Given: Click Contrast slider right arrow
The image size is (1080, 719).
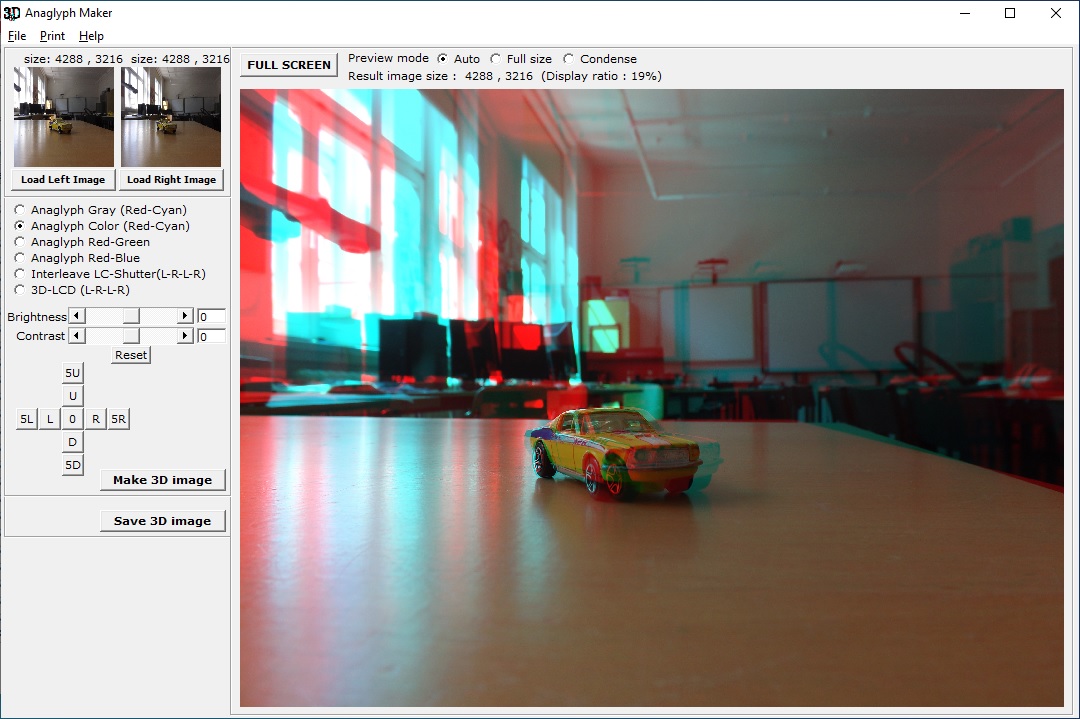Looking at the screenshot, I should point(184,335).
